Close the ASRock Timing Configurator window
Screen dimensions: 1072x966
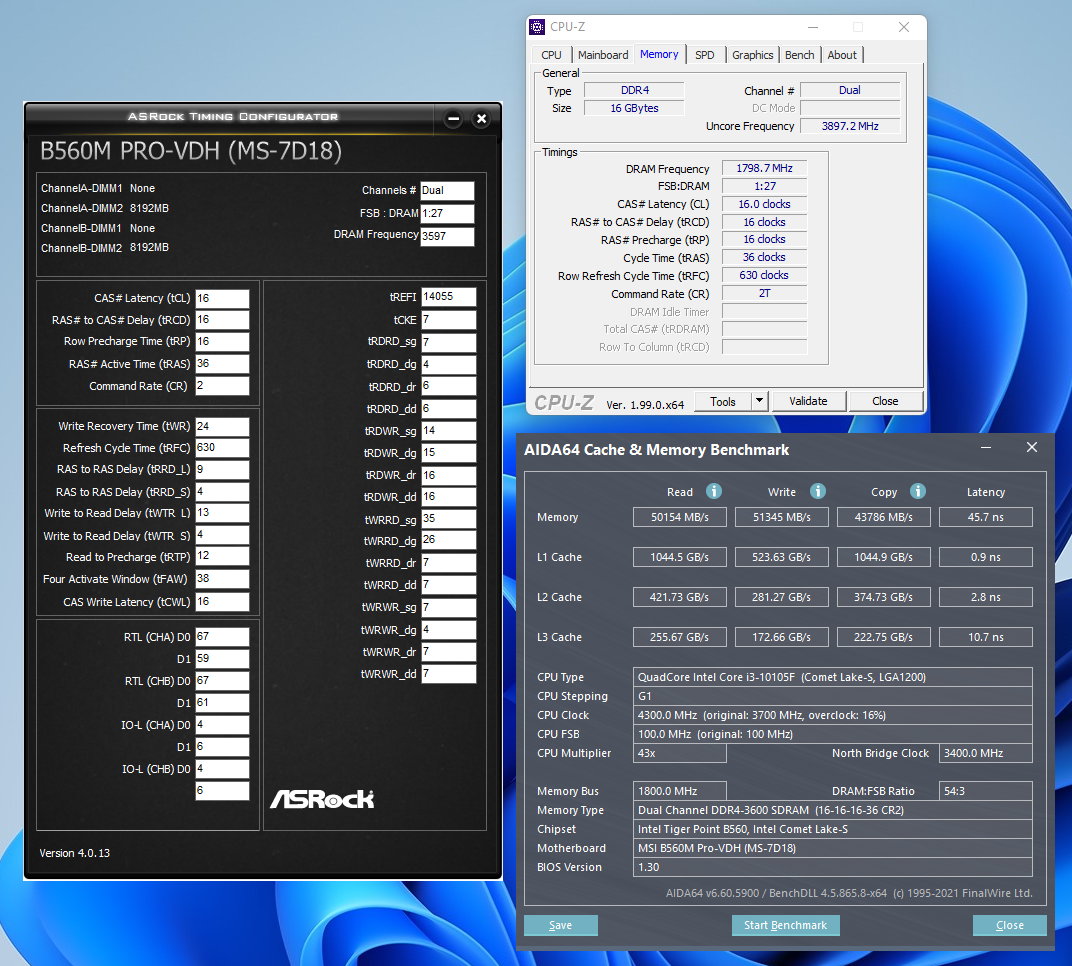click(481, 119)
